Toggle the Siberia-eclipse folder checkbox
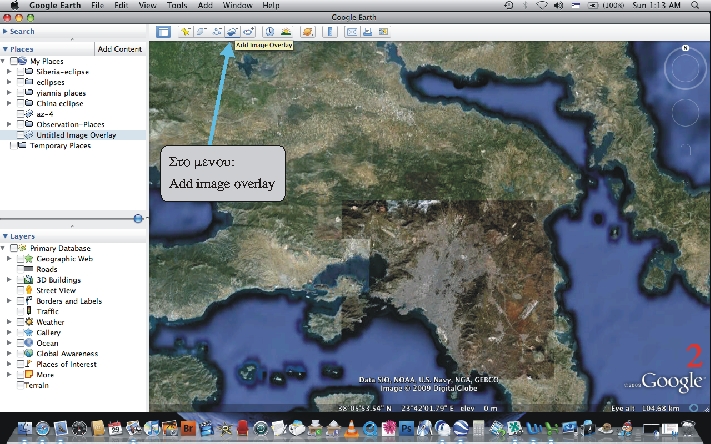This screenshot has height=444, width=711. [20, 72]
